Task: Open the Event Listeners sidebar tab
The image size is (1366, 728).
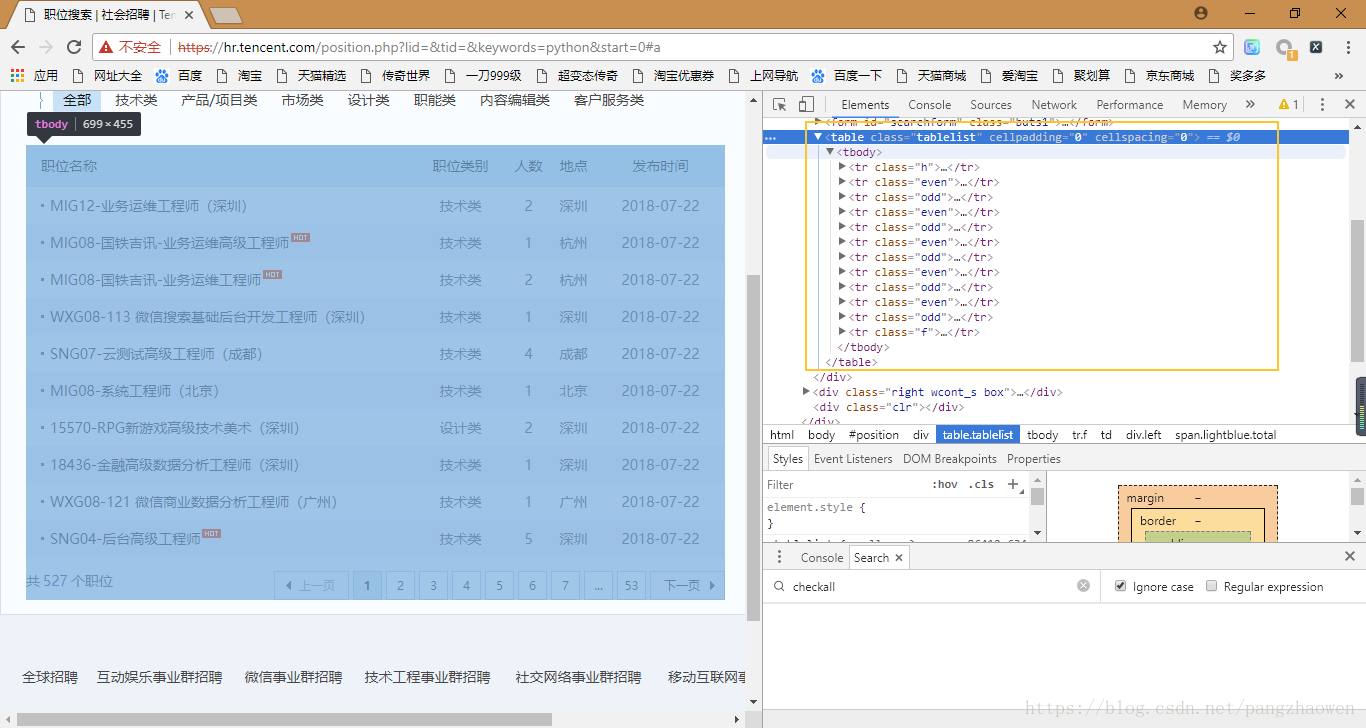Action: 853,459
